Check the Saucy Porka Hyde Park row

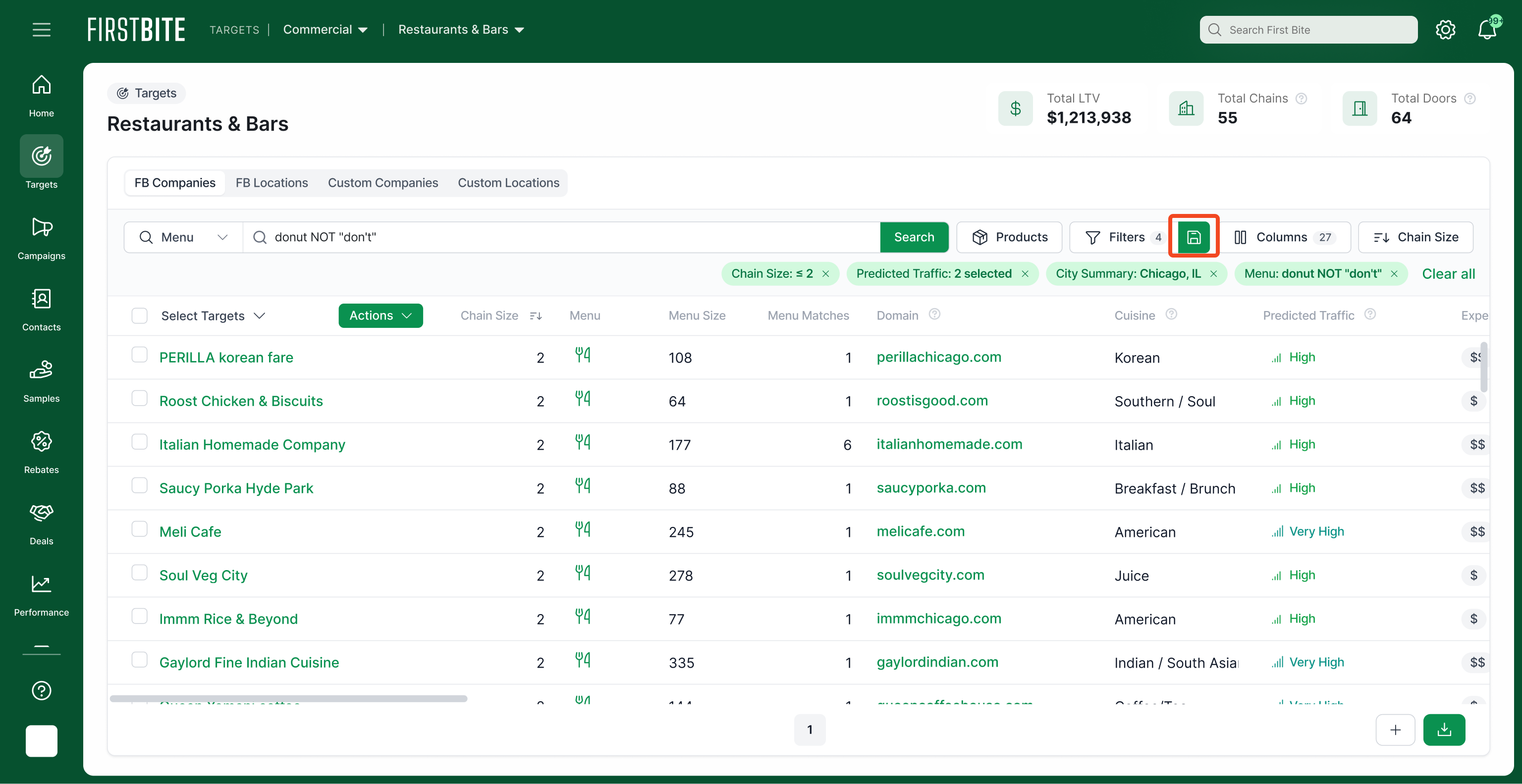click(139, 485)
